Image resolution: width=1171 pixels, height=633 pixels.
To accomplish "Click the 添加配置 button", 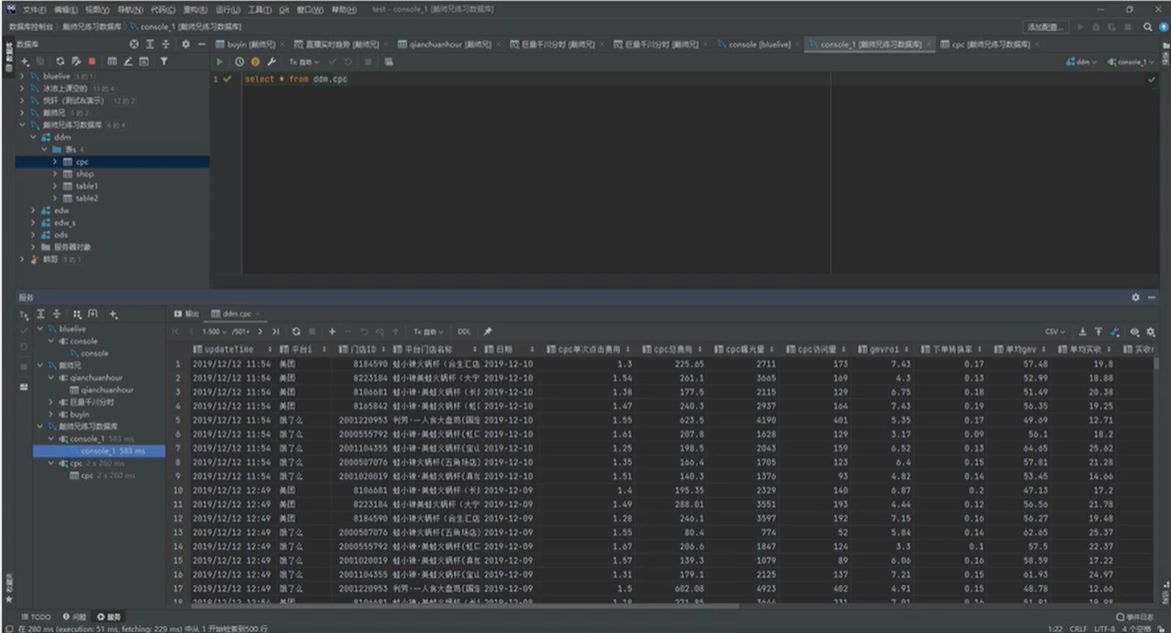I will click(1044, 27).
